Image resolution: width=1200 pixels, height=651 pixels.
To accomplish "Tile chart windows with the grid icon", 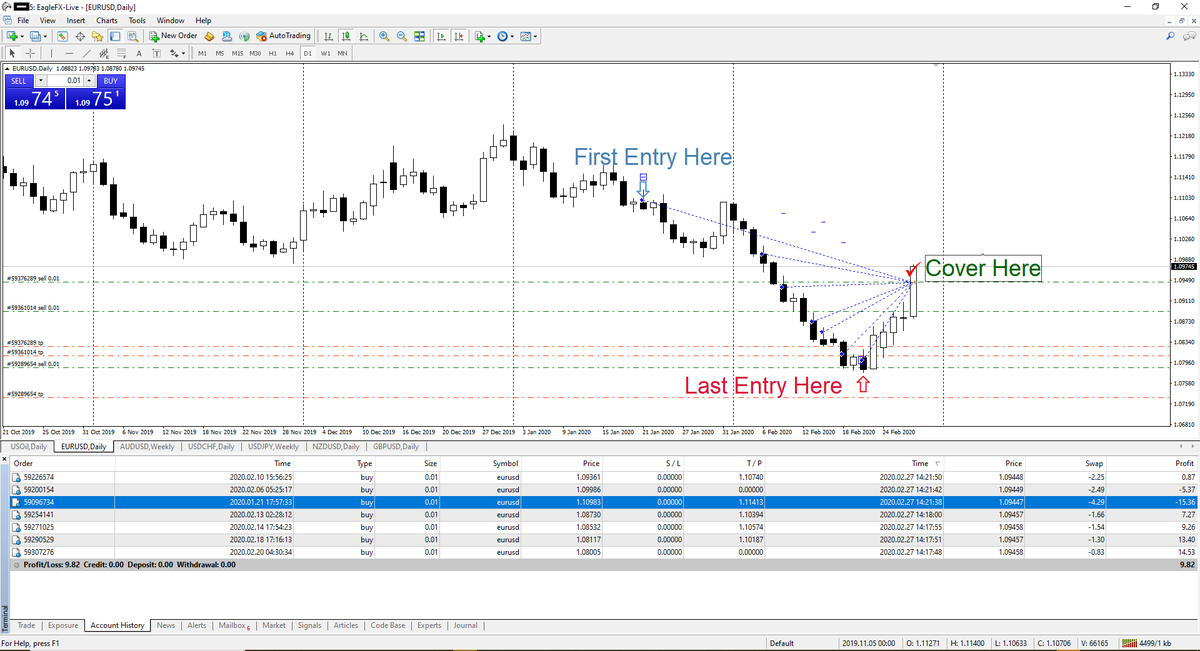I will (419, 36).
